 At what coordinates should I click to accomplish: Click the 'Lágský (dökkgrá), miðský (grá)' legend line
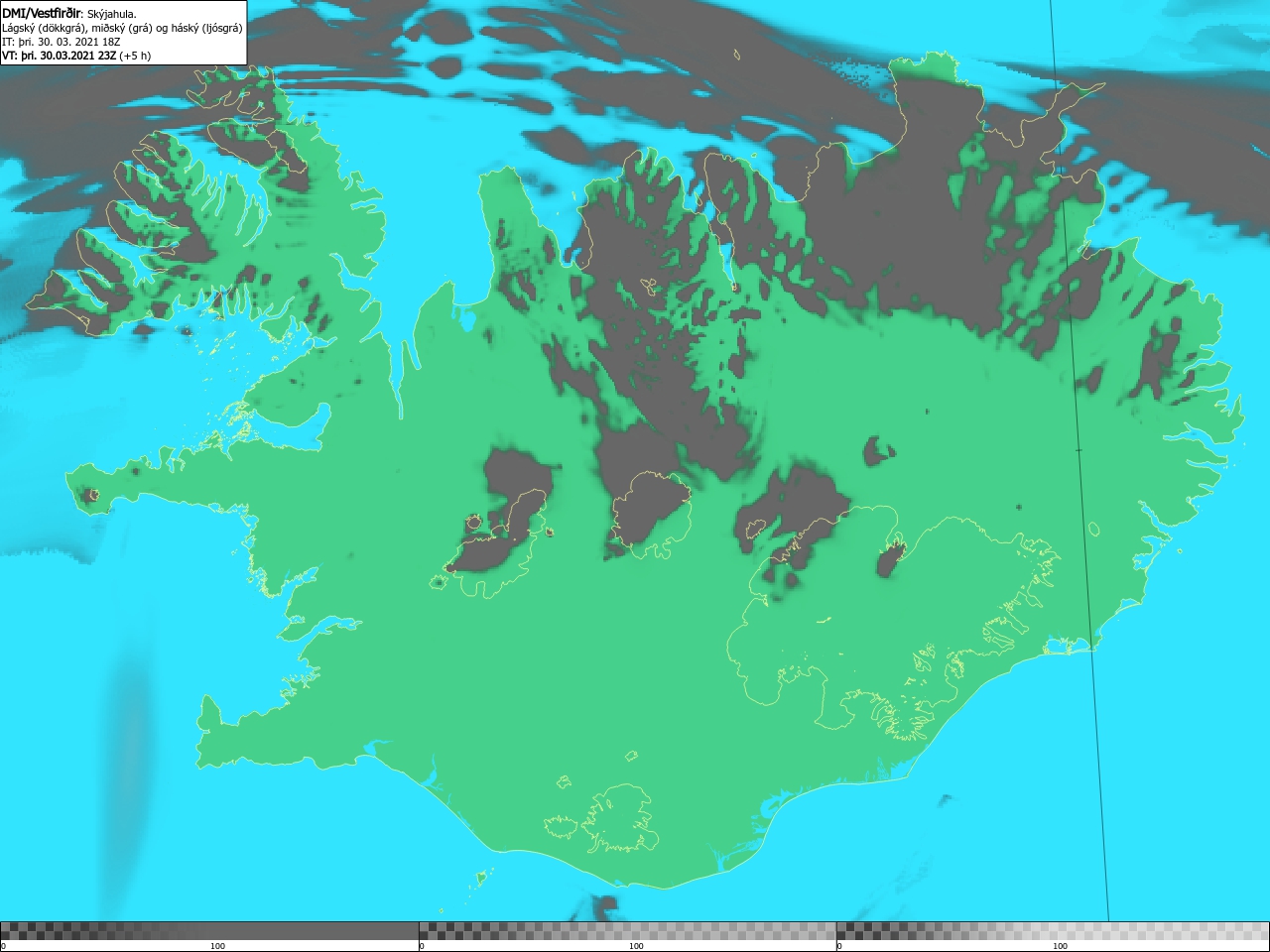(x=122, y=28)
